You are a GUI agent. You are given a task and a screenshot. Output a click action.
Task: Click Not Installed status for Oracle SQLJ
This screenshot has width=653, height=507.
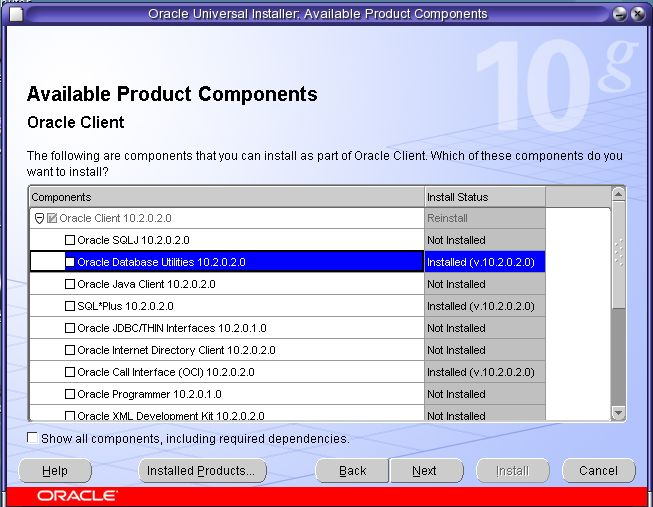pyautogui.click(x=485, y=240)
